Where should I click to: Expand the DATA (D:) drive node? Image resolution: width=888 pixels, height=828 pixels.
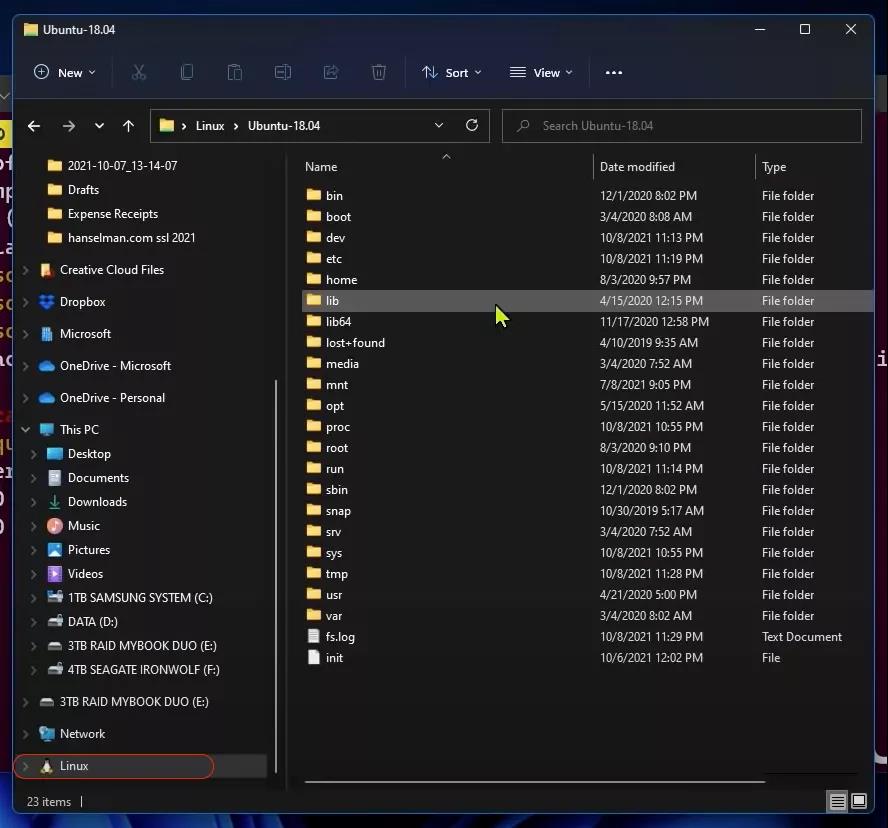(33, 622)
